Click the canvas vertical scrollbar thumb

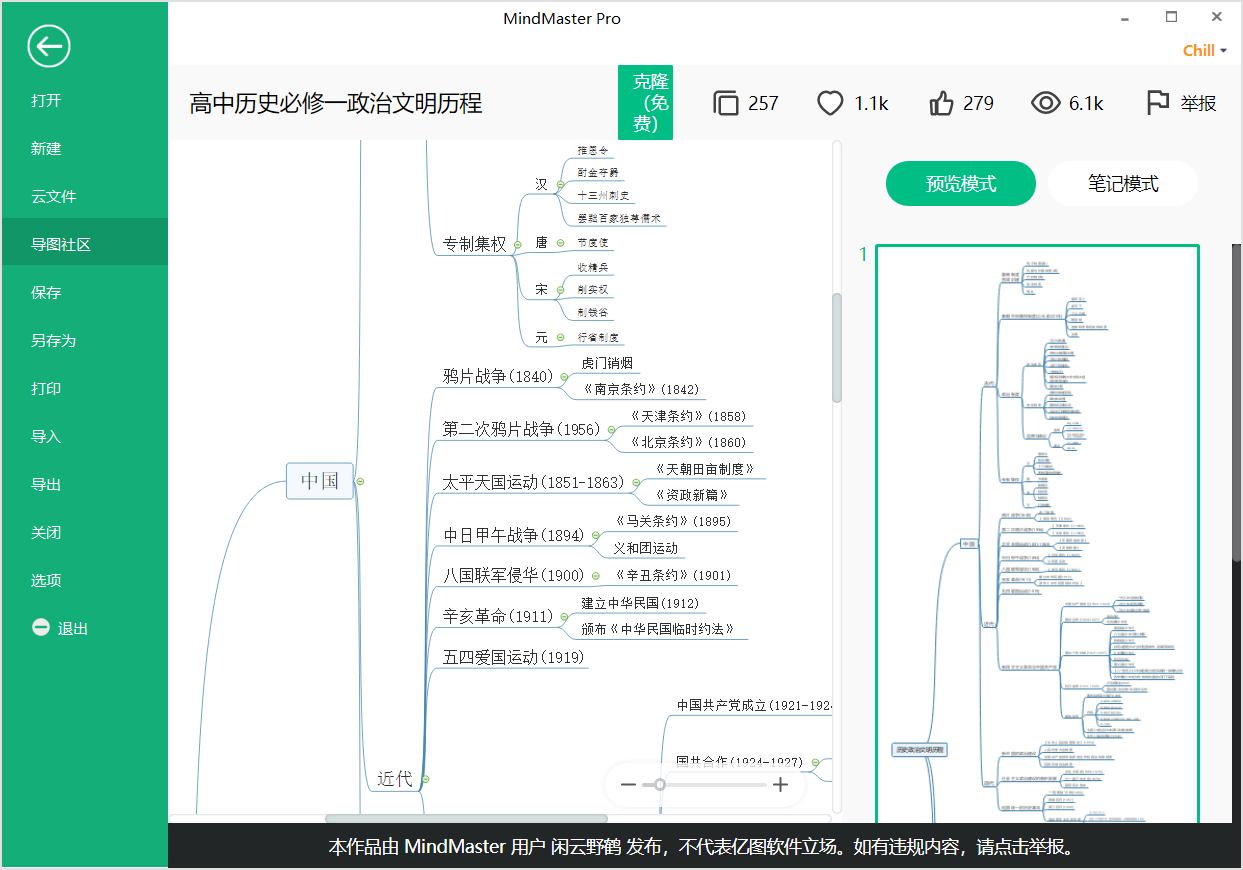click(x=837, y=347)
